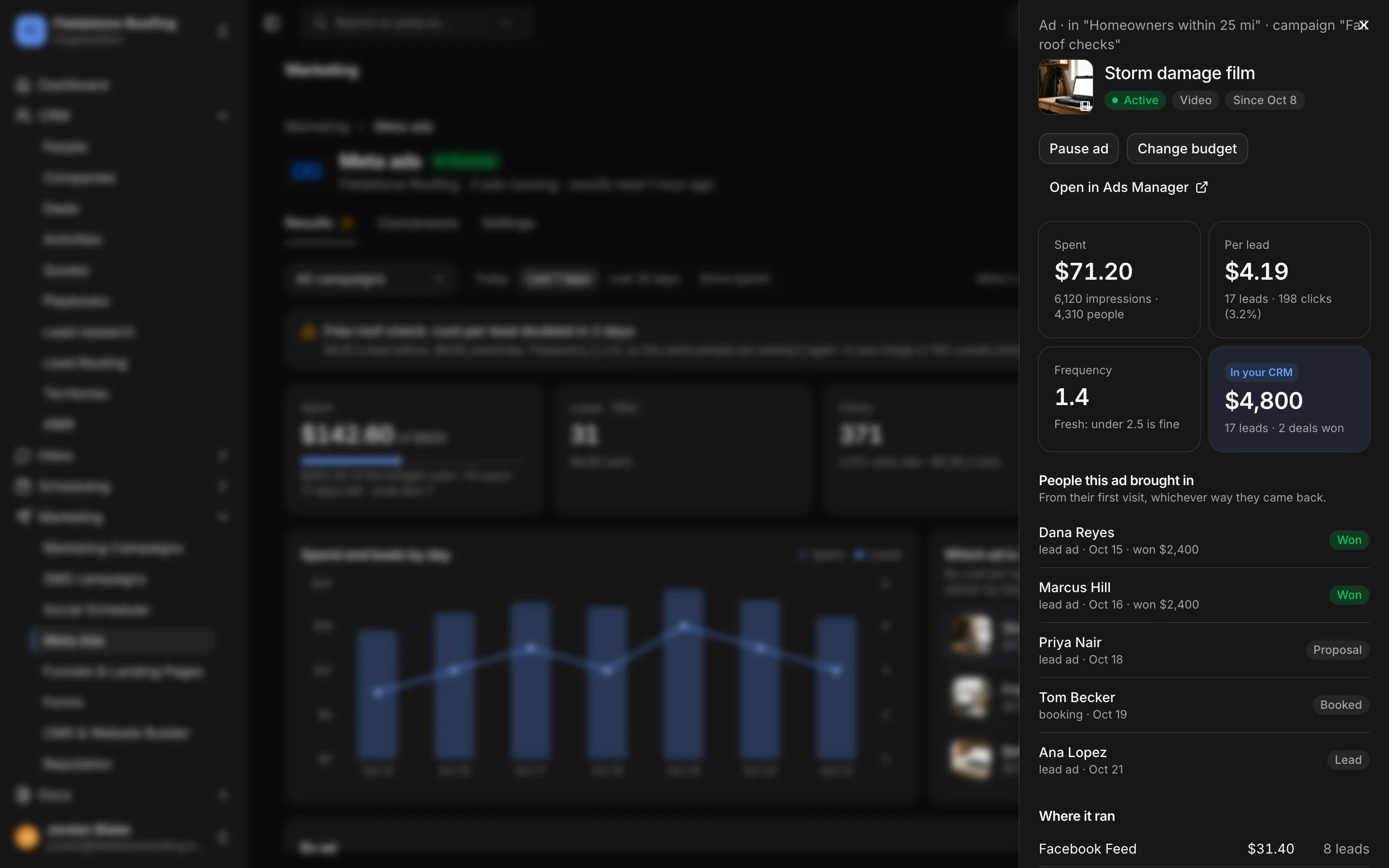Screen dimensions: 1389x868
Task: Select the Frequency 1.4 card
Action: coord(1118,399)
